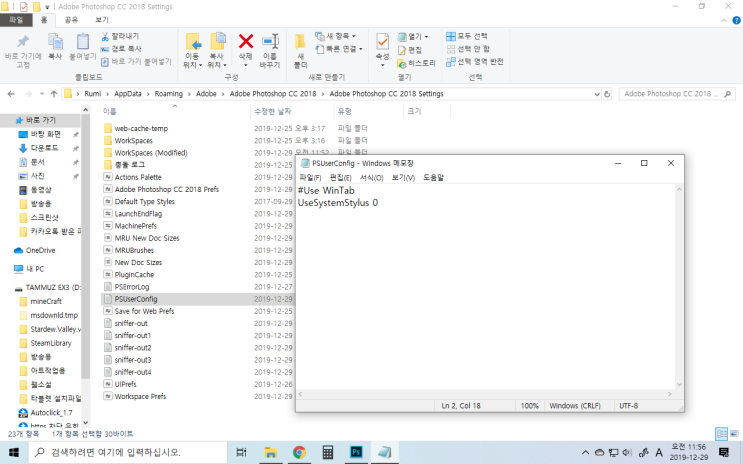
Task: Click the Pin to Quick Access ribbon icon
Action: [23, 41]
